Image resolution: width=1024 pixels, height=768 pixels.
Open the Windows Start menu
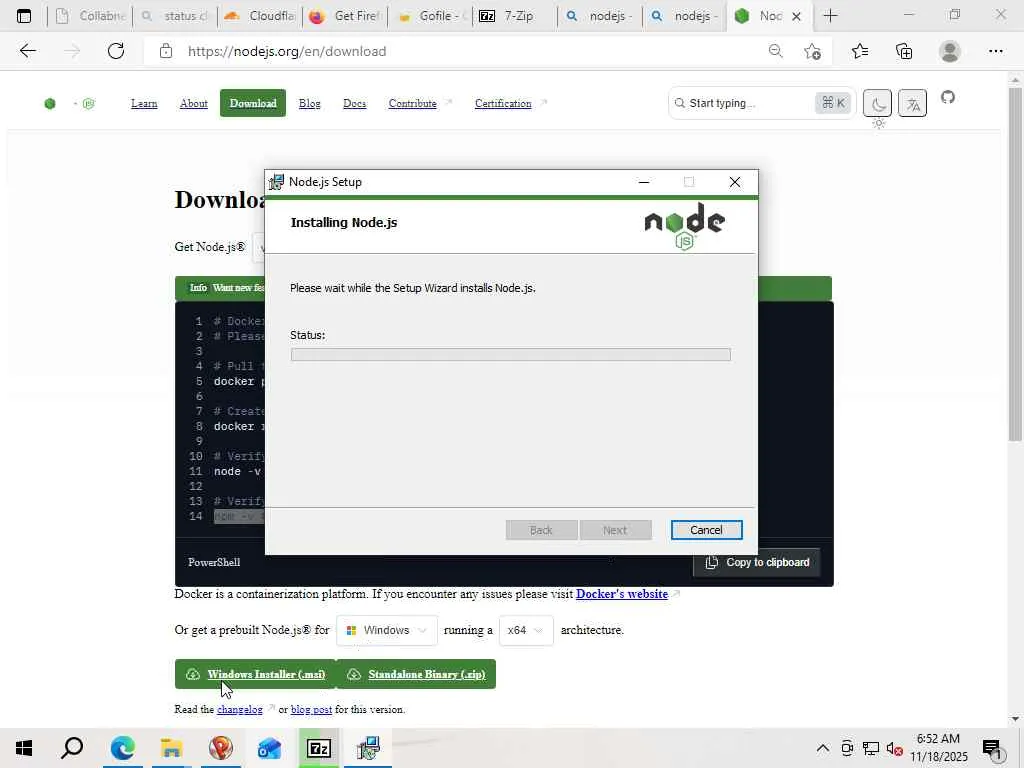pos(24,748)
